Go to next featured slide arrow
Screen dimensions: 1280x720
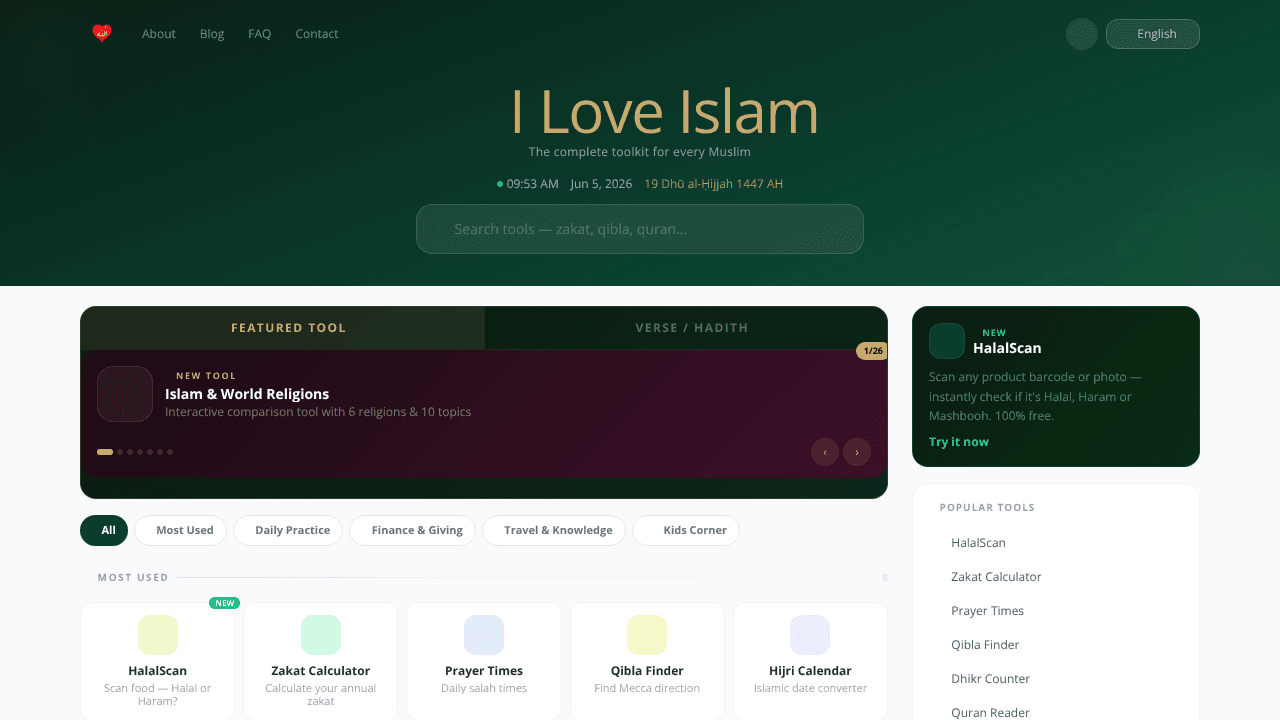point(857,452)
